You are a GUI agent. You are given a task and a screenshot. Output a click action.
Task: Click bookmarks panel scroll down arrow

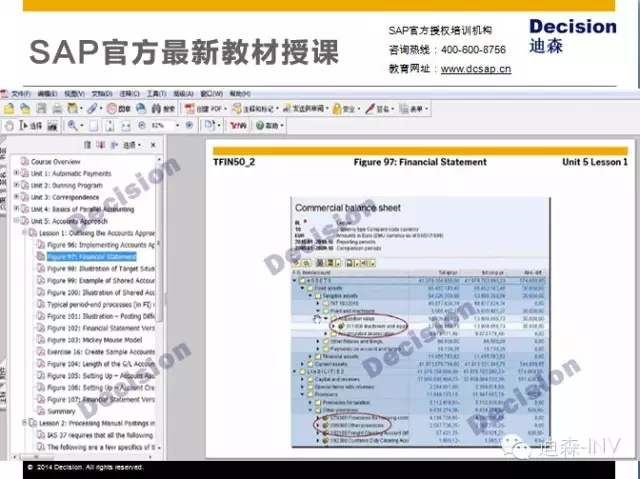(x=159, y=448)
